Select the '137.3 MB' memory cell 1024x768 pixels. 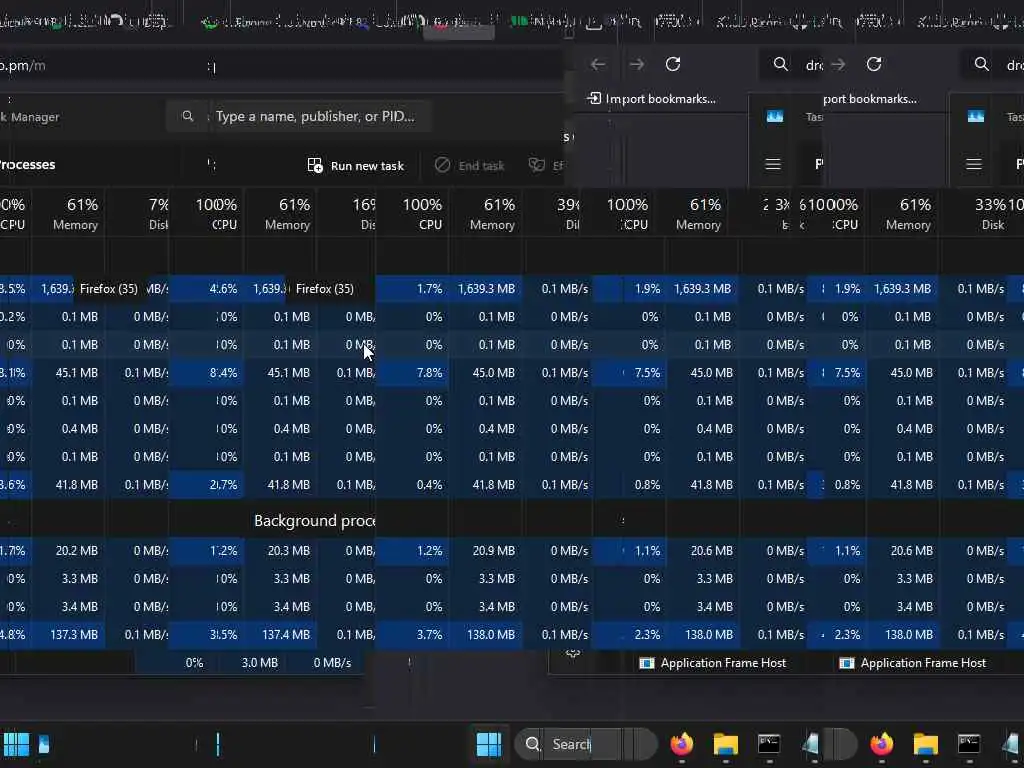[x=69, y=634]
